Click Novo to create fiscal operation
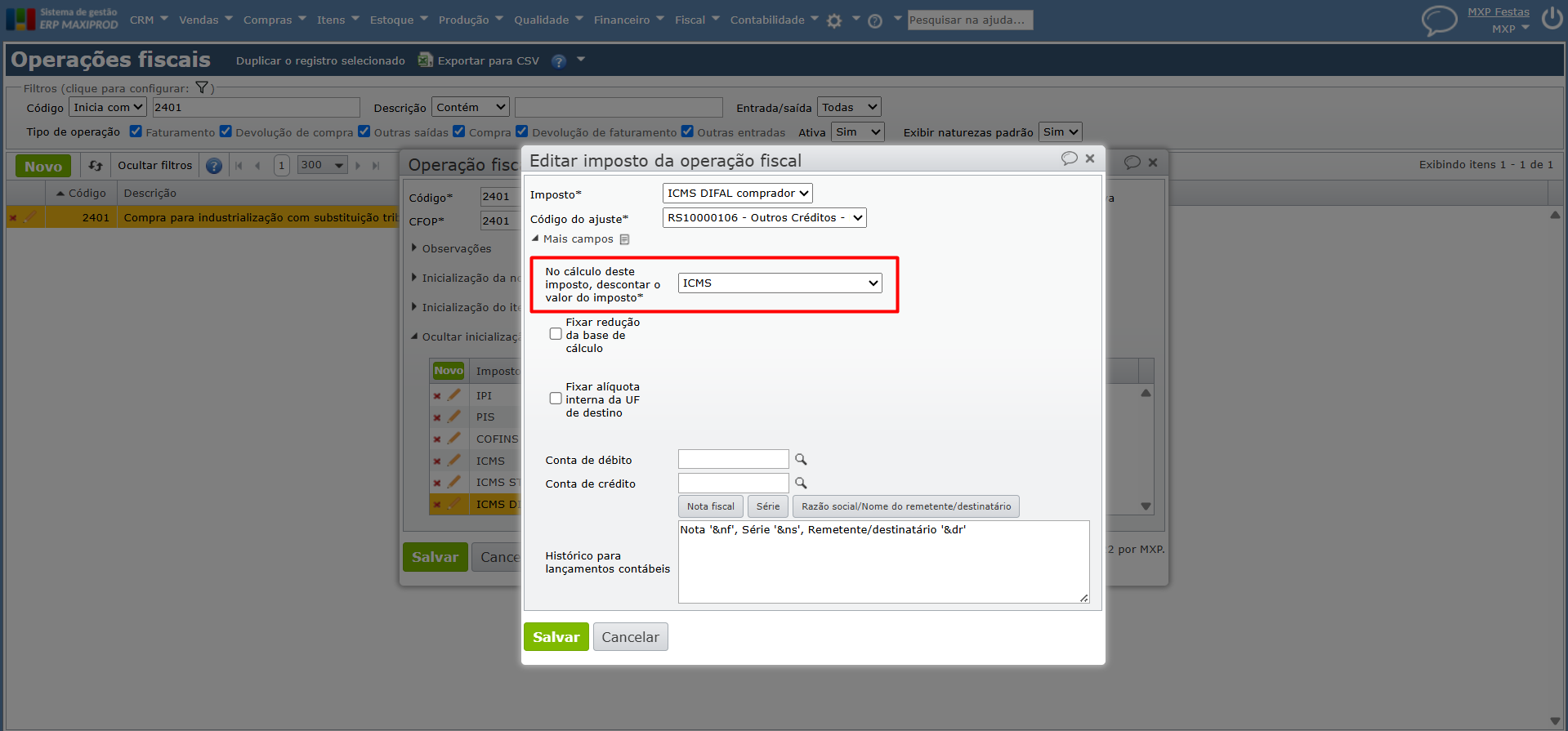 tap(43, 166)
